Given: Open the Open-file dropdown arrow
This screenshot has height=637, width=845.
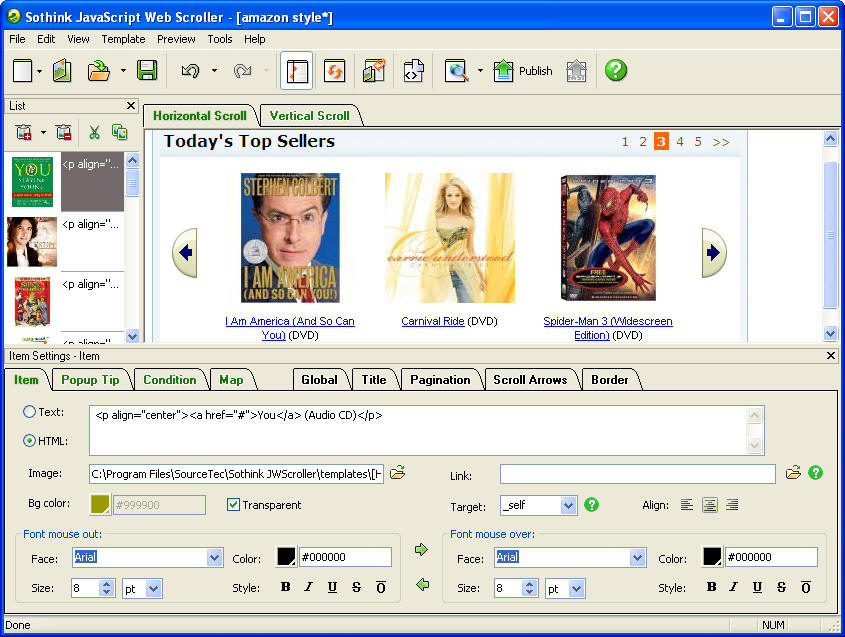Looking at the screenshot, I should pyautogui.click(x=123, y=71).
